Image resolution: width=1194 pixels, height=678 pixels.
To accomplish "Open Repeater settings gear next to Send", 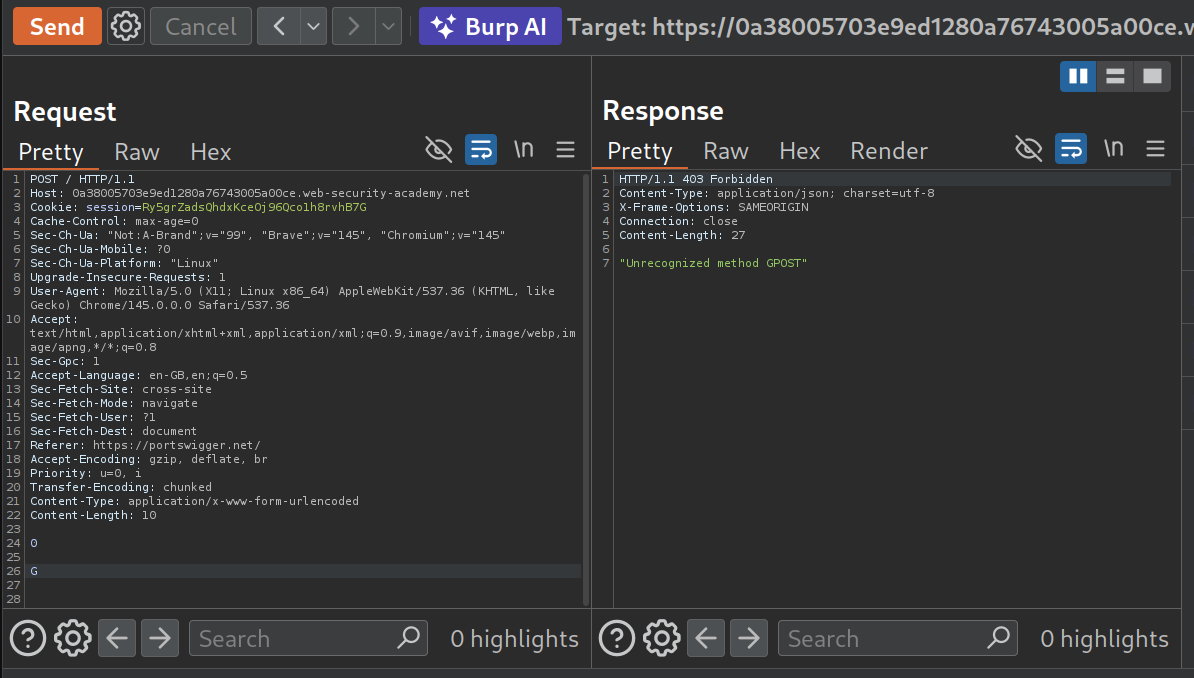I will point(125,26).
